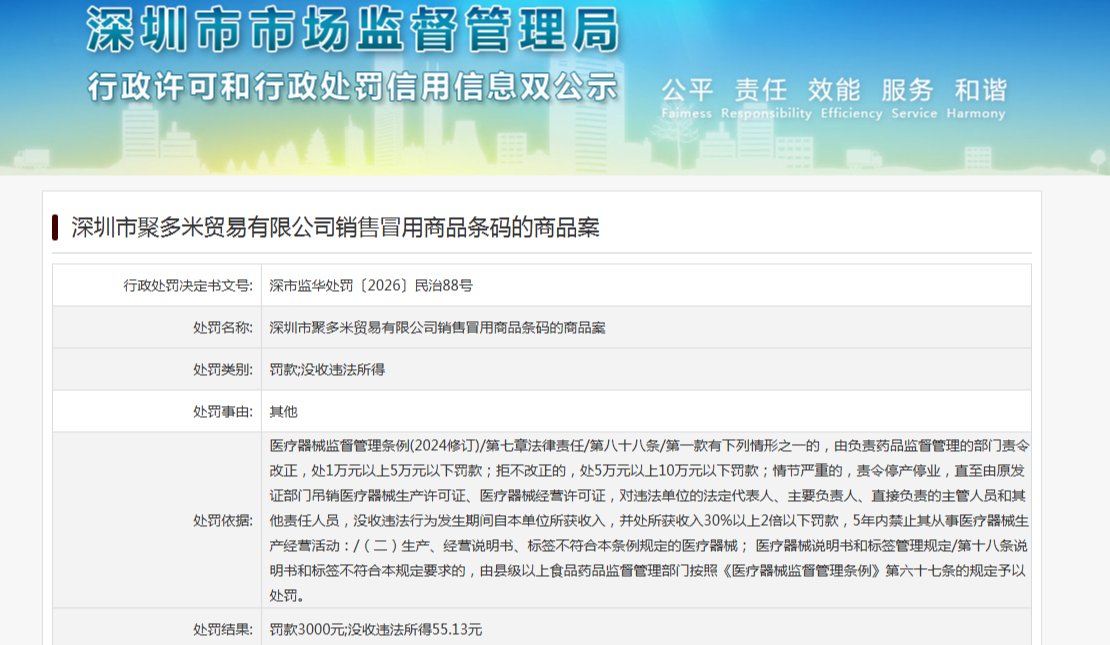This screenshot has width=1110, height=645.
Task: Click the 行政处罚决定书文号 label
Action: [188, 285]
